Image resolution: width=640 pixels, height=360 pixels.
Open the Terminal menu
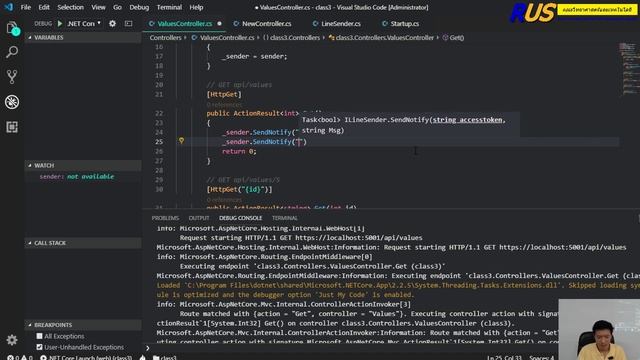pos(169,7)
